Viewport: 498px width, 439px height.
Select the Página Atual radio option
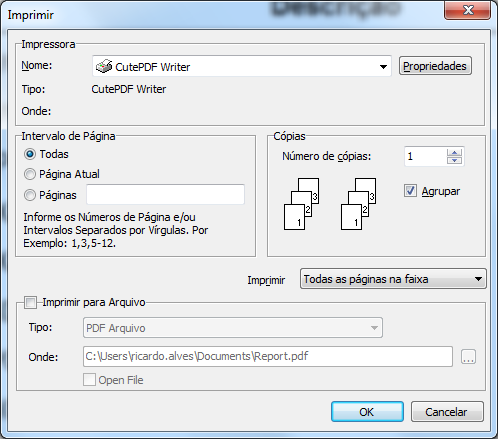click(30, 174)
